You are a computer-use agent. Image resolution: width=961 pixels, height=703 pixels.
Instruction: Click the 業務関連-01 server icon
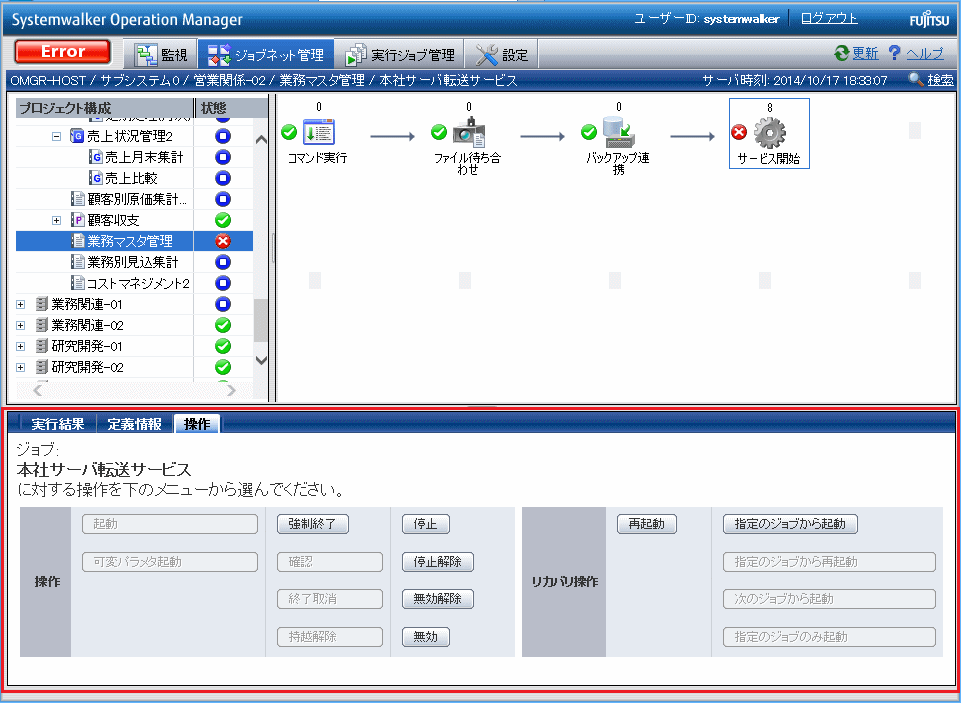[42, 304]
